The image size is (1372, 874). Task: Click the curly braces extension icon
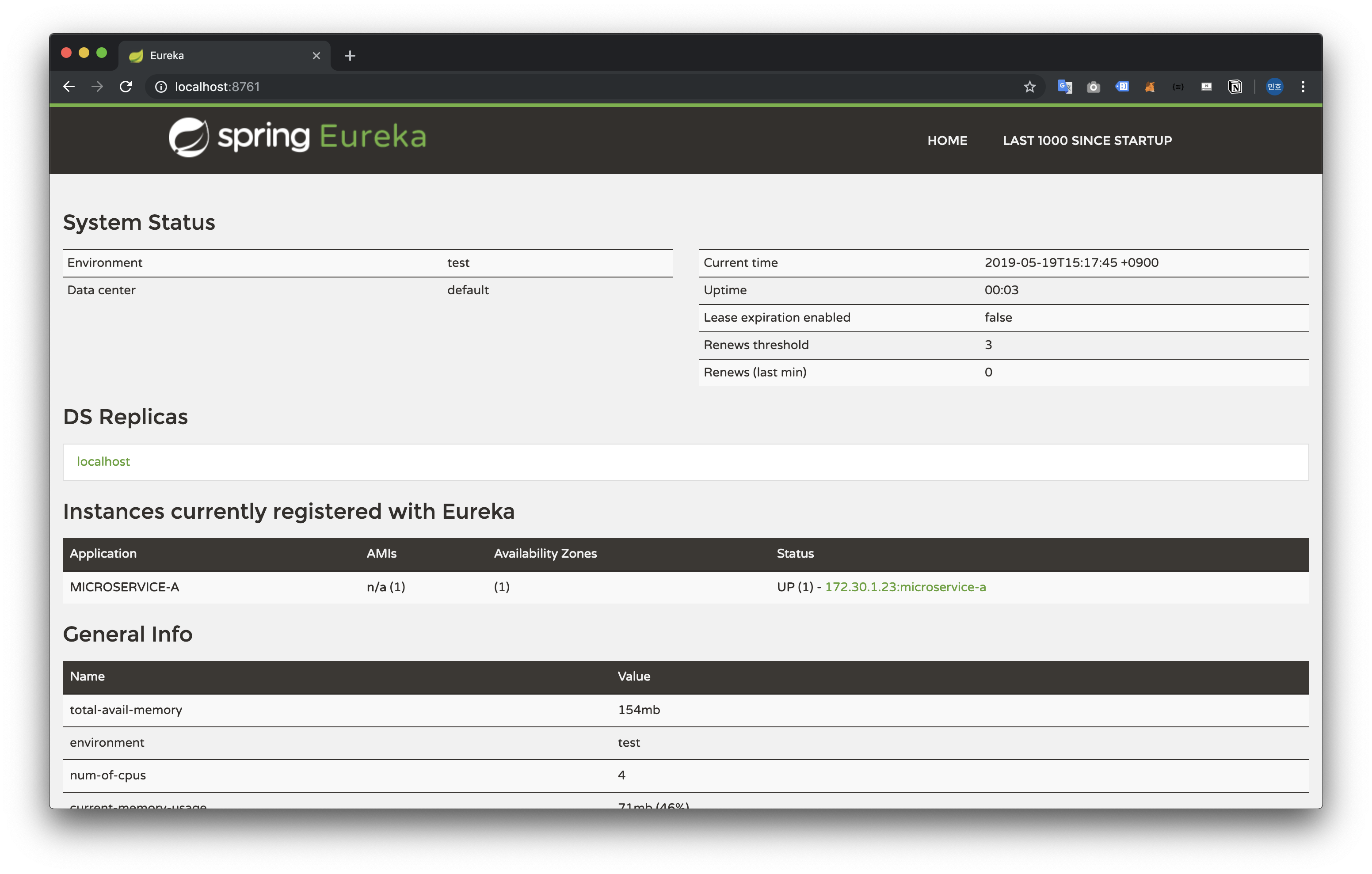point(1178,87)
